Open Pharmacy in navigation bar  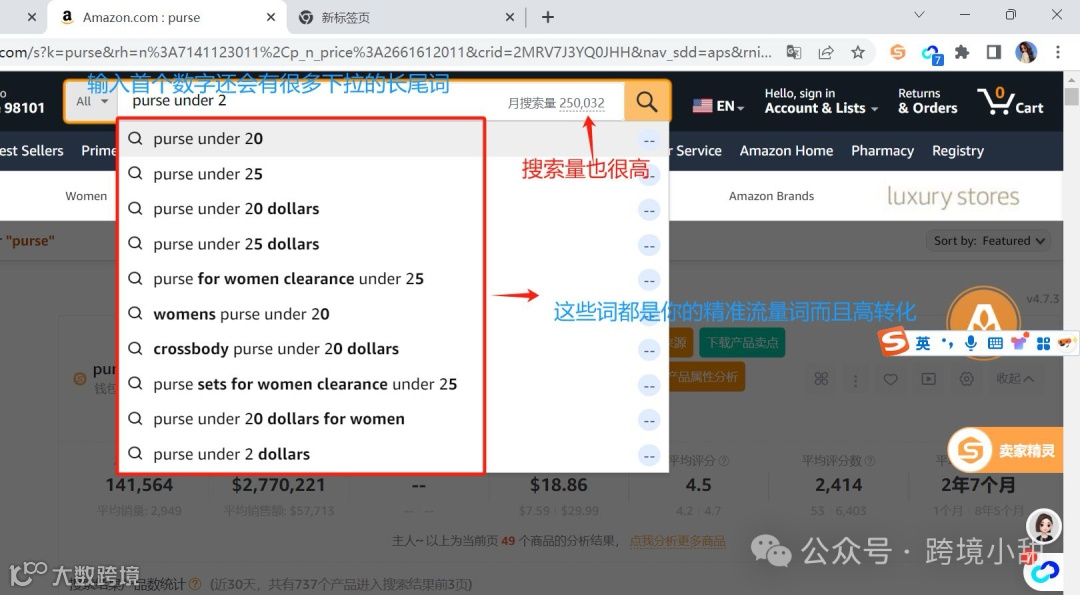(x=882, y=151)
